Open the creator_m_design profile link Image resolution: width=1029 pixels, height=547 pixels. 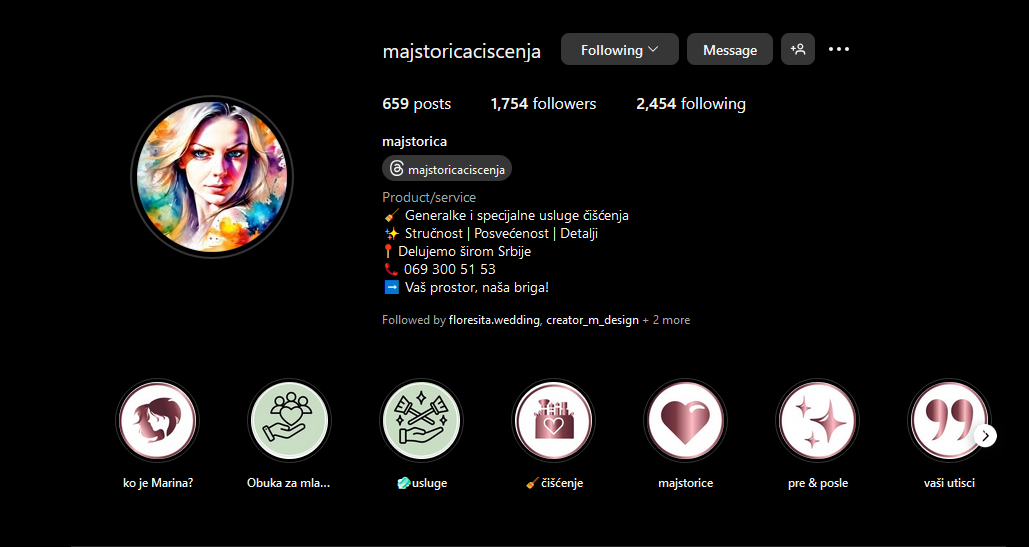(x=593, y=320)
